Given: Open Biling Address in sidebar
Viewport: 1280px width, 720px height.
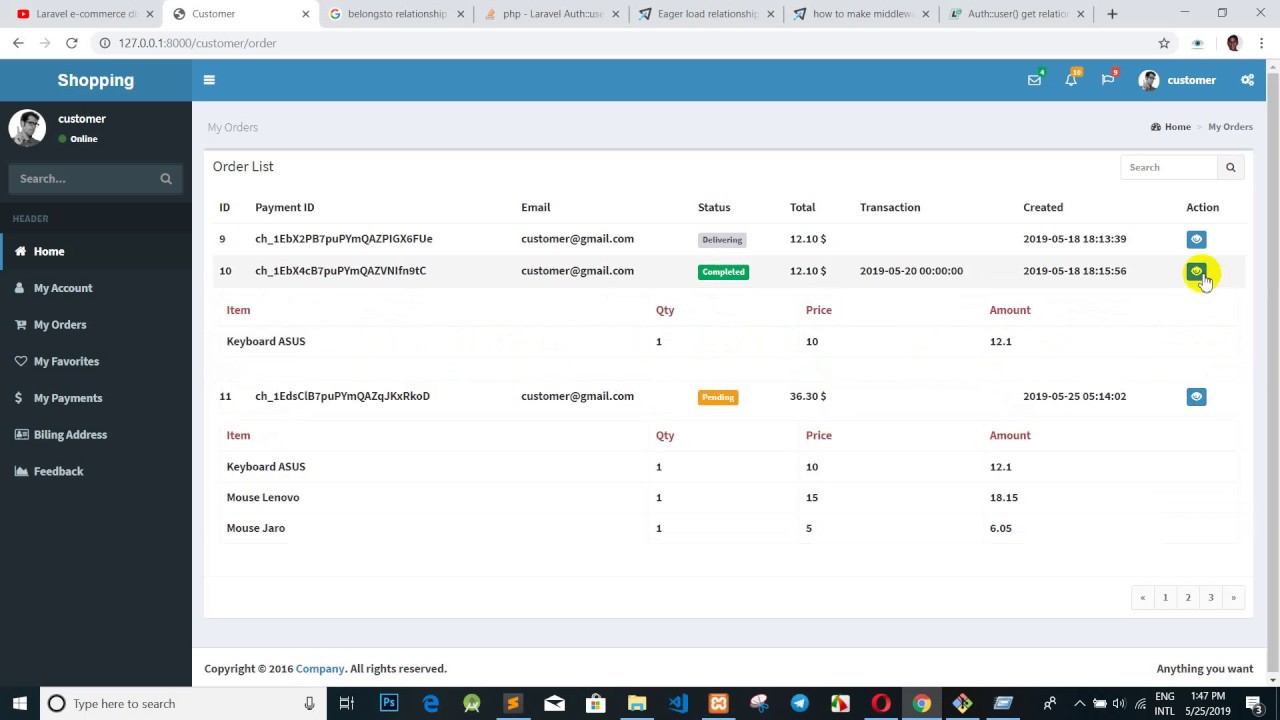Looking at the screenshot, I should (x=96, y=435).
